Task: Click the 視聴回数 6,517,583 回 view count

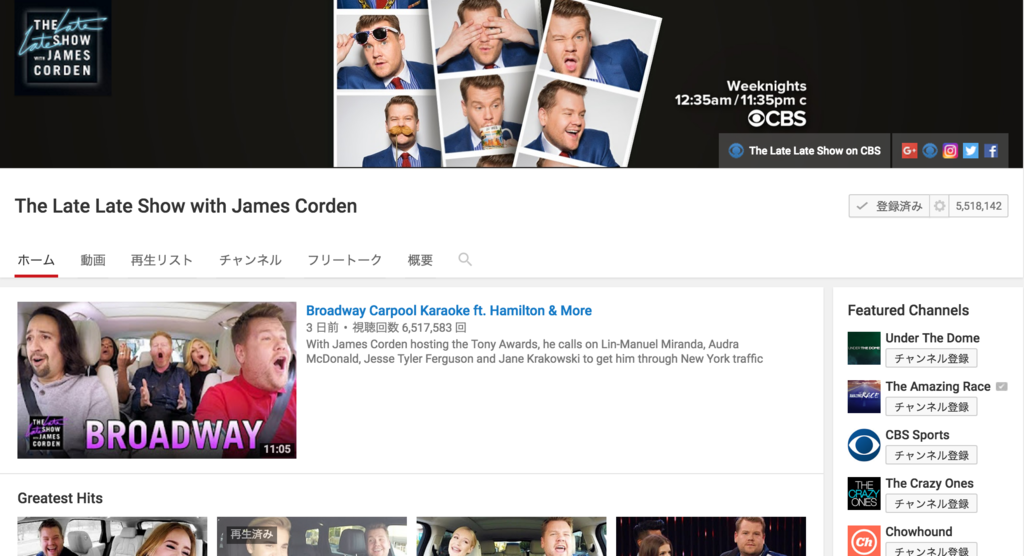Action: click(409, 327)
